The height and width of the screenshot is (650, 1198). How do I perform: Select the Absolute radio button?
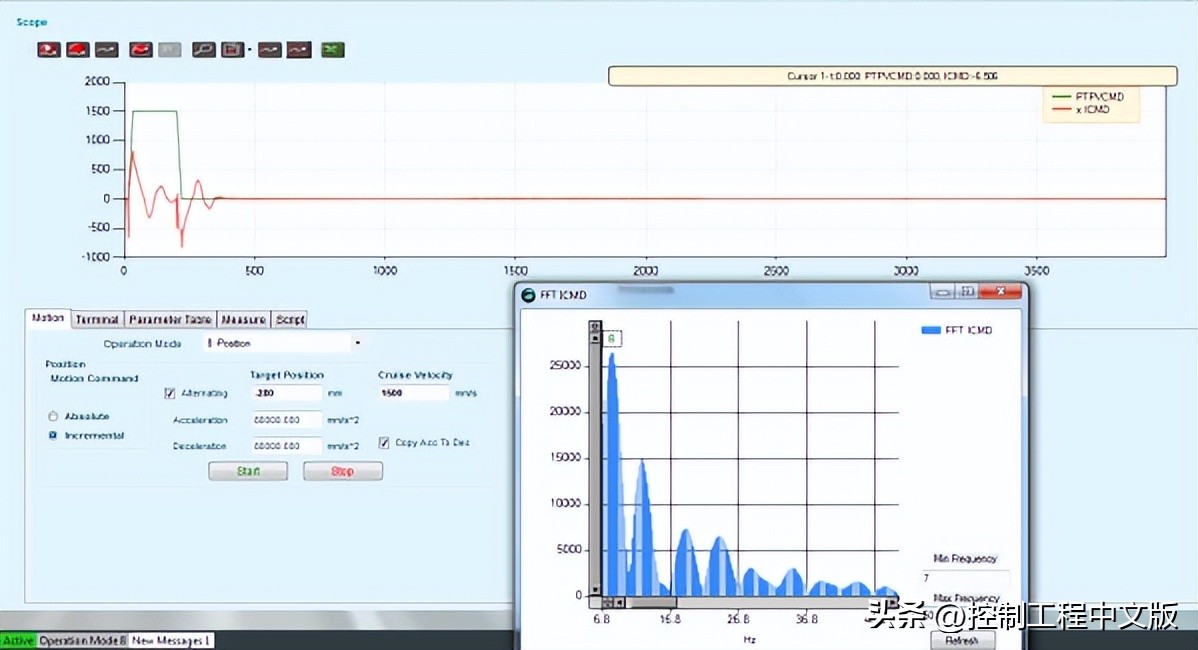53,416
